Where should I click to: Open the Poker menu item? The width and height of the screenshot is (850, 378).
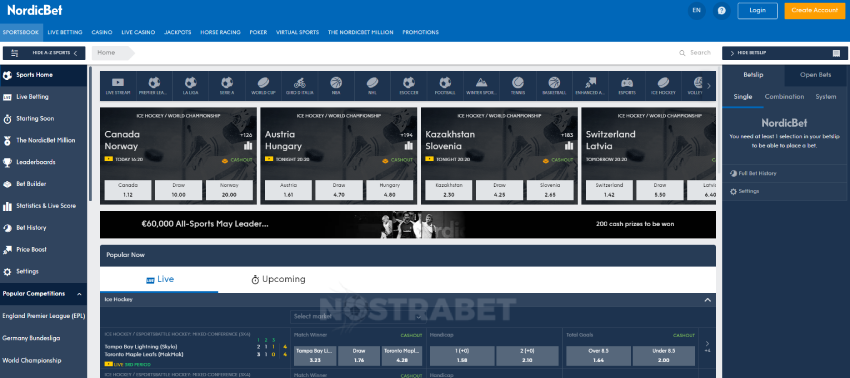[258, 33]
